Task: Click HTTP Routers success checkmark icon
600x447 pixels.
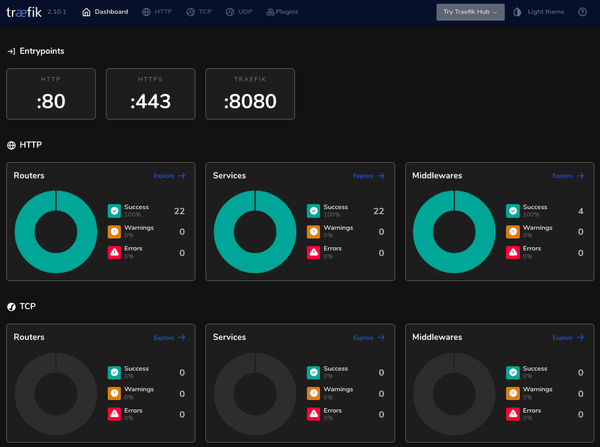Action: pos(115,211)
